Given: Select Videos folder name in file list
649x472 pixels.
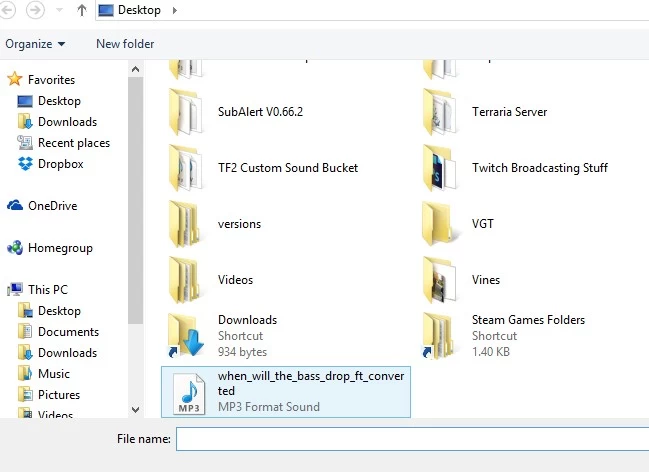Looking at the screenshot, I should pos(236,280).
